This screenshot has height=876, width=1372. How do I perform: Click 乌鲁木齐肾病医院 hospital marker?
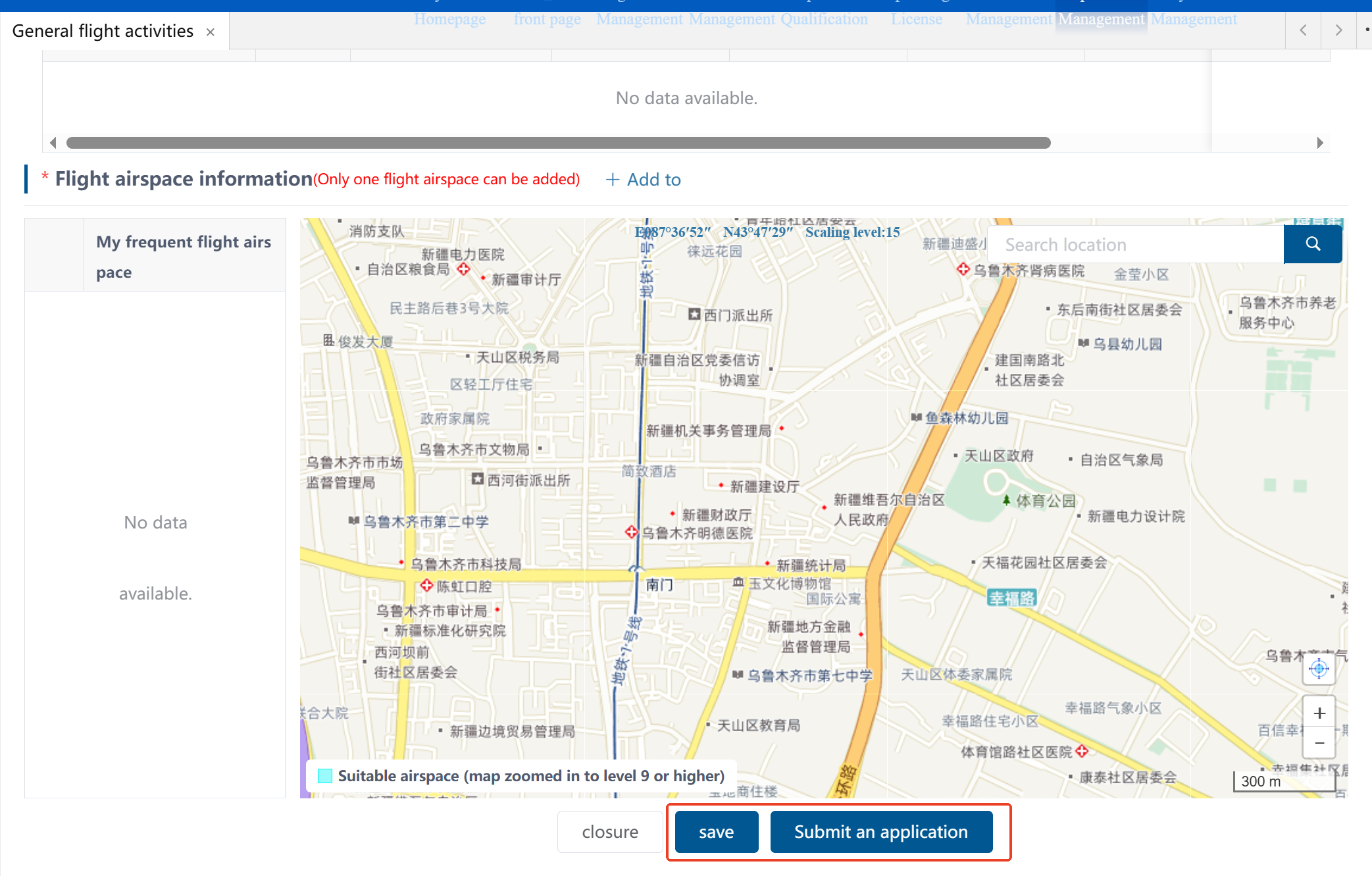click(x=963, y=269)
